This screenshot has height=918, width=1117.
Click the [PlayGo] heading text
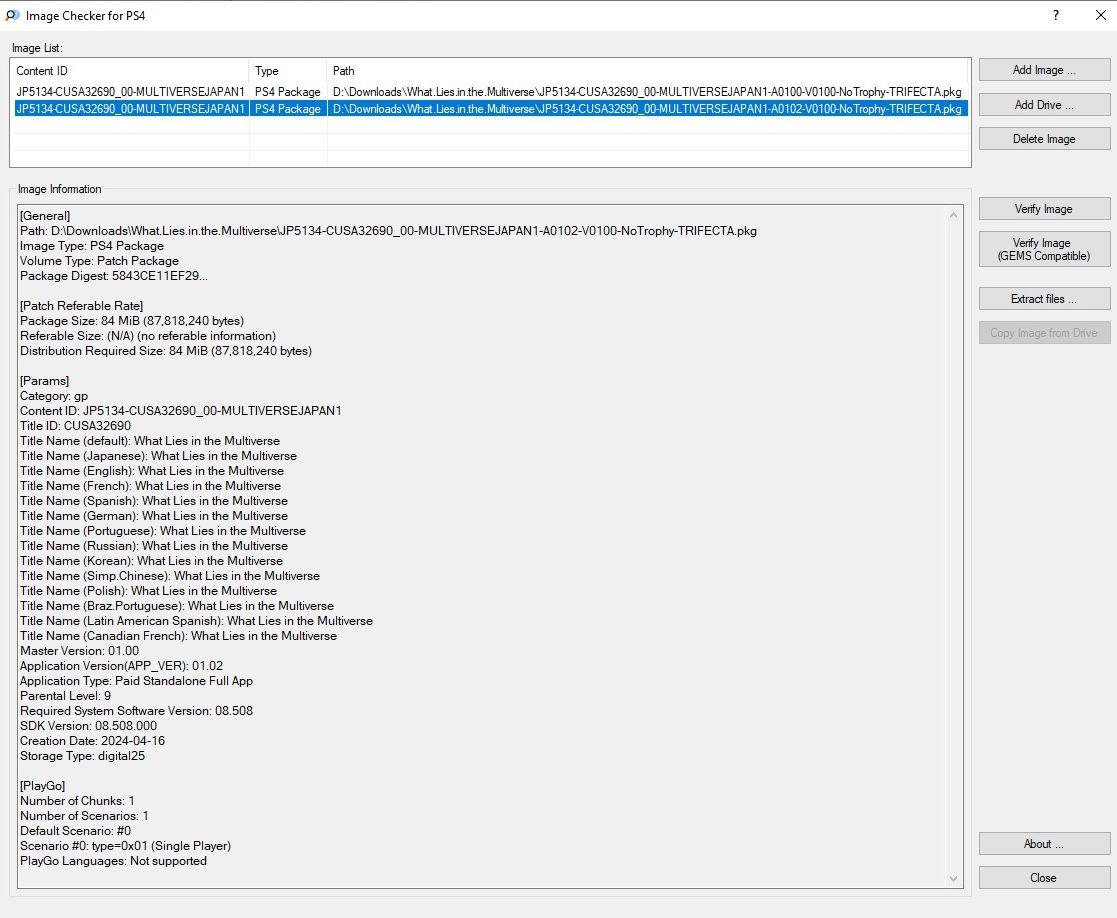[x=42, y=786]
